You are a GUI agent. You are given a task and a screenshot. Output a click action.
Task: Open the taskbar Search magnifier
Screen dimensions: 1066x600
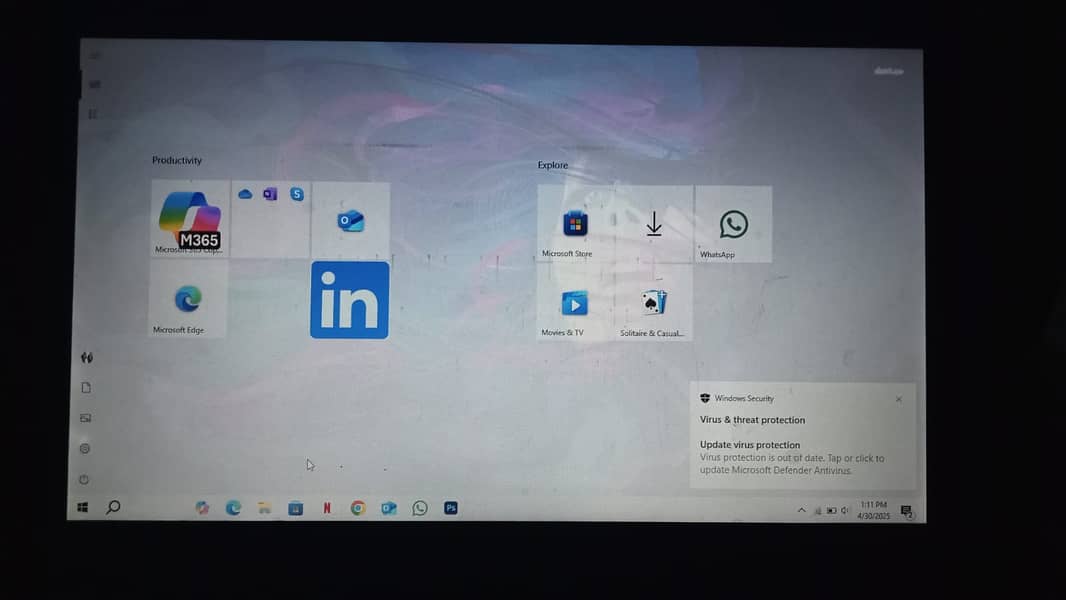pyautogui.click(x=114, y=507)
